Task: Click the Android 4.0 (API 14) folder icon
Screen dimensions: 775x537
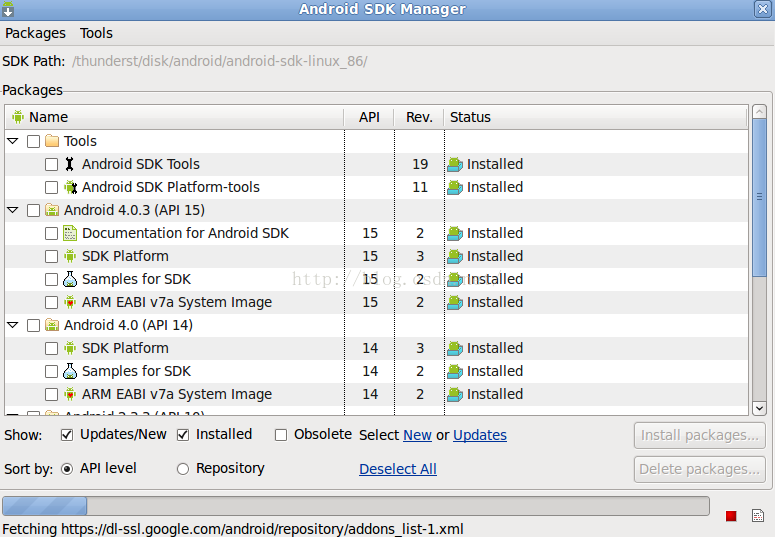Action: [x=52, y=325]
